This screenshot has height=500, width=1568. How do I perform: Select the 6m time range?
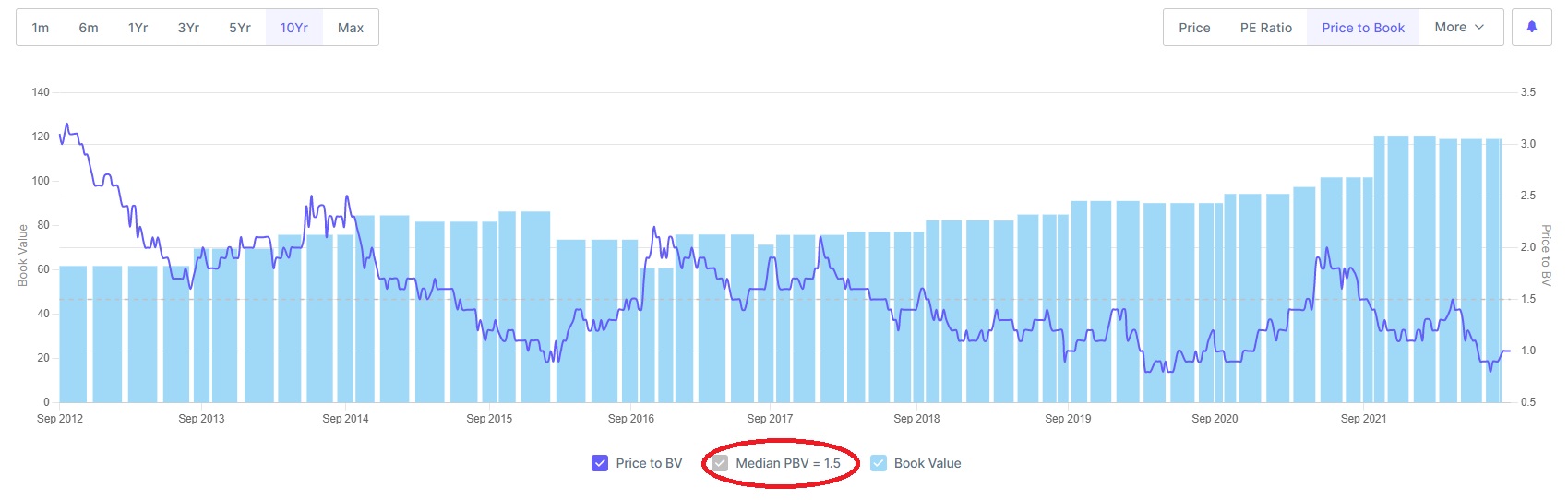[x=89, y=28]
